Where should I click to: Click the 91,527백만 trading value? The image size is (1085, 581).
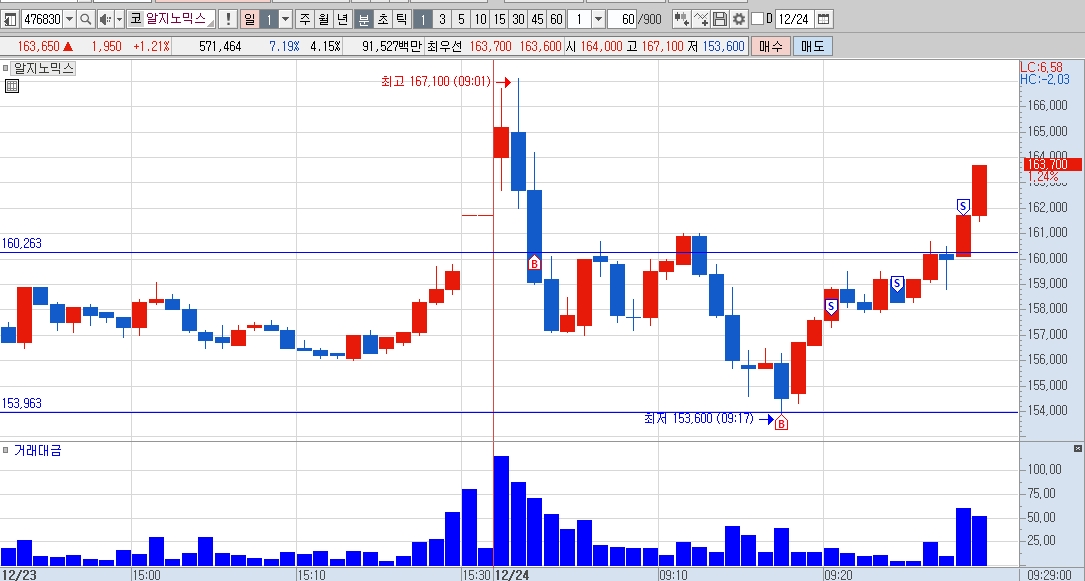pyautogui.click(x=392, y=46)
